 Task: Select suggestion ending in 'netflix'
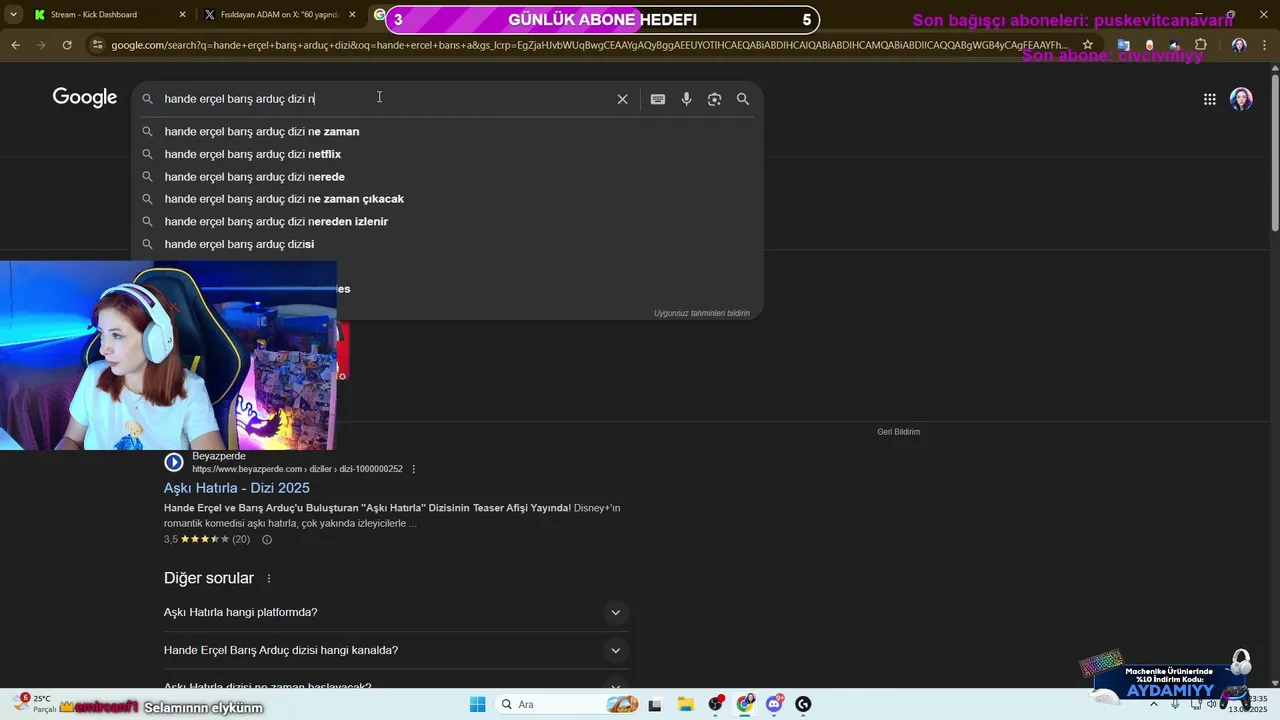point(447,154)
